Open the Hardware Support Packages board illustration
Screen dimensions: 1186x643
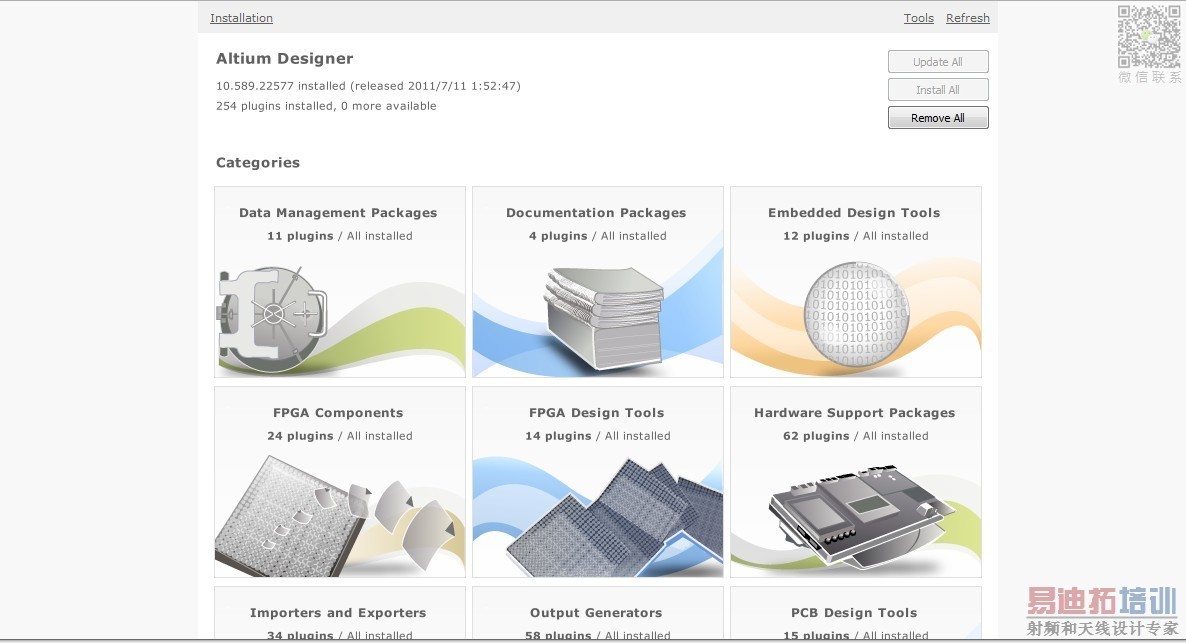click(x=862, y=516)
